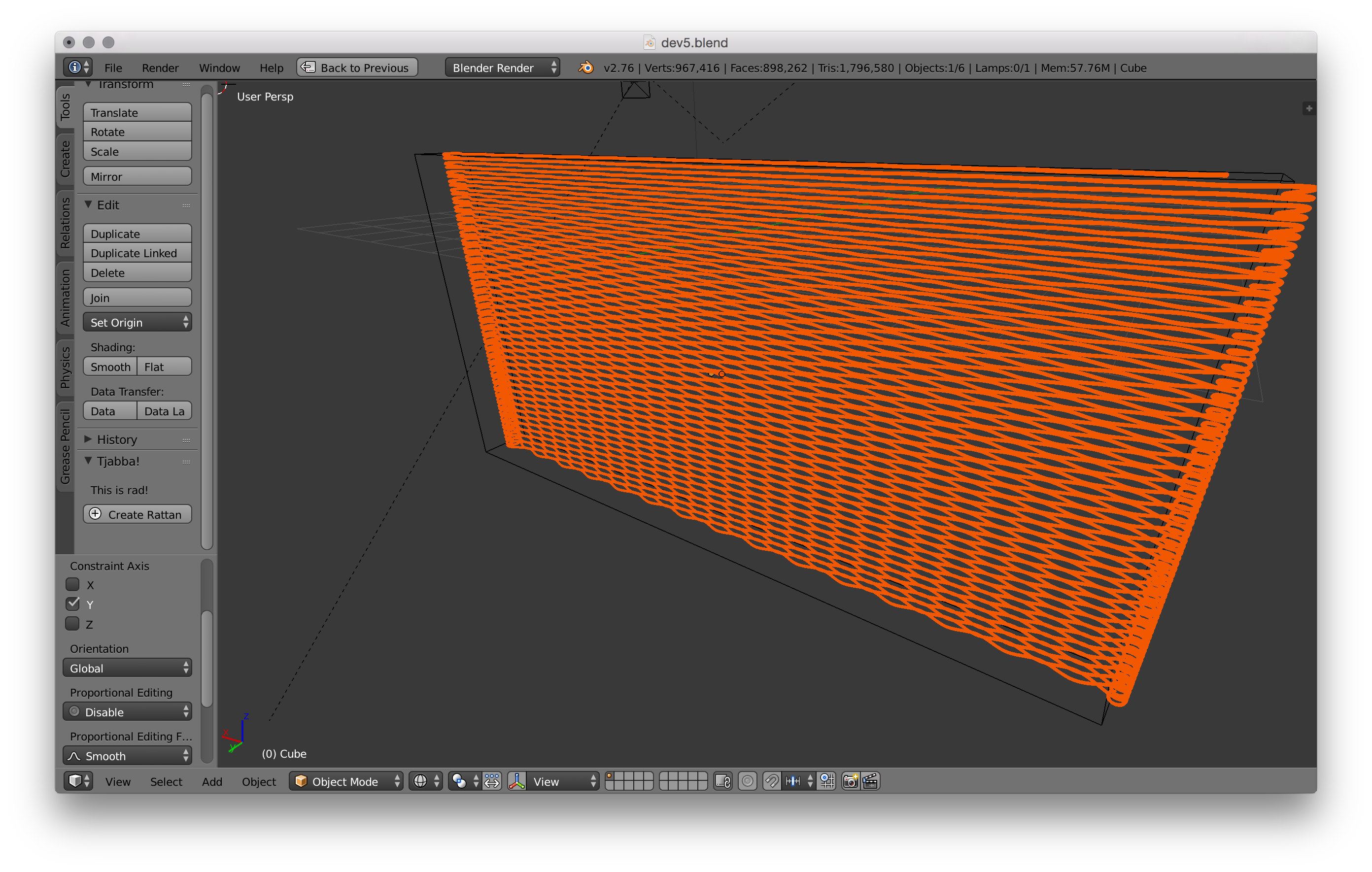Click the Transform panel drag grip

click(186, 85)
